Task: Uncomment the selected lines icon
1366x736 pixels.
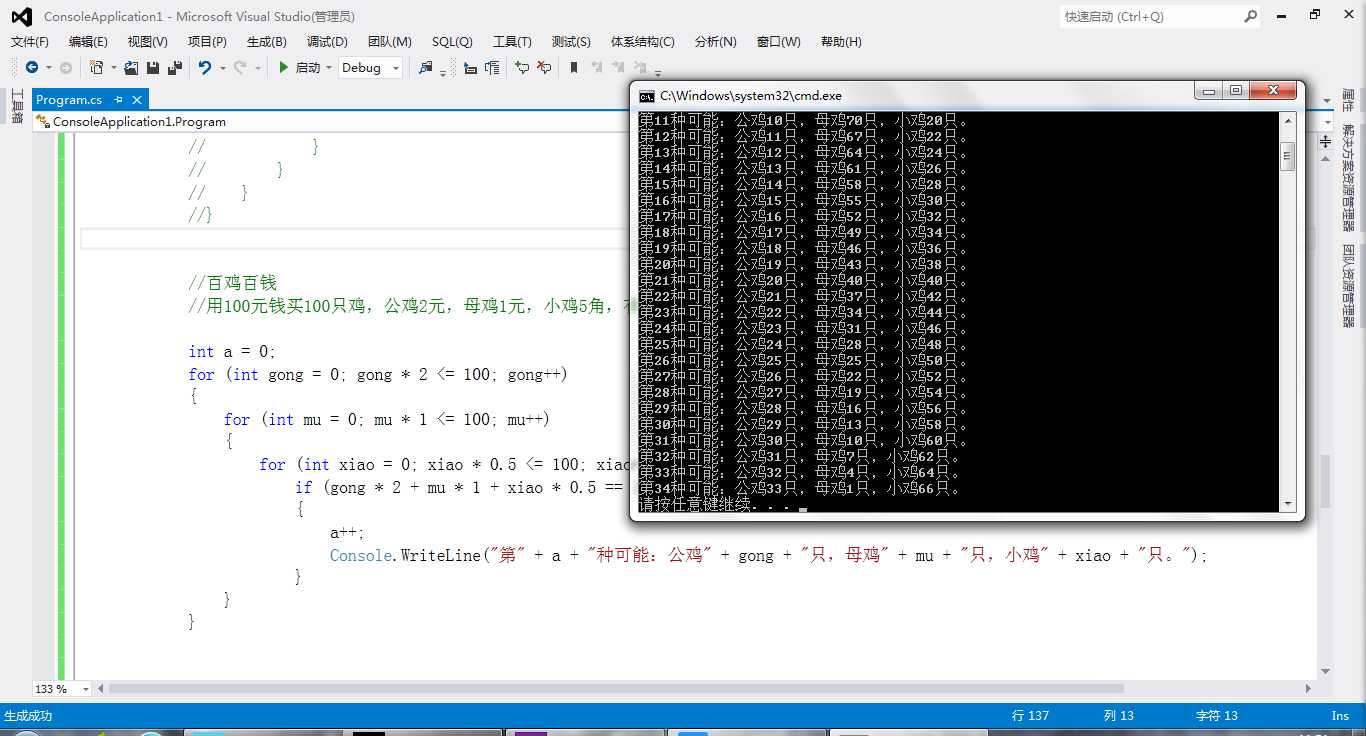Action: click(x=544, y=67)
